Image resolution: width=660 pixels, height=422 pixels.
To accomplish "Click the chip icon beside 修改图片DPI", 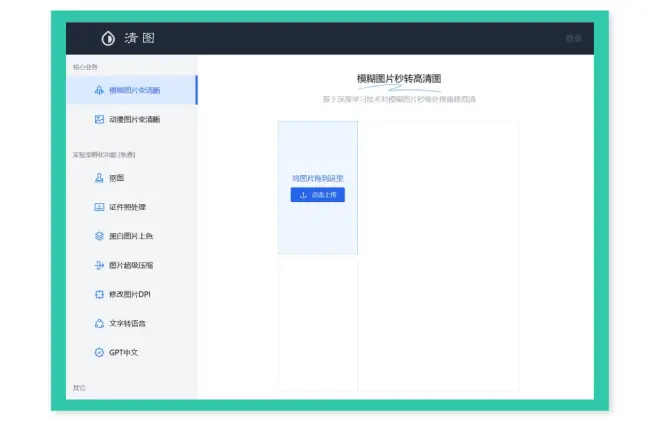I will point(99,294).
